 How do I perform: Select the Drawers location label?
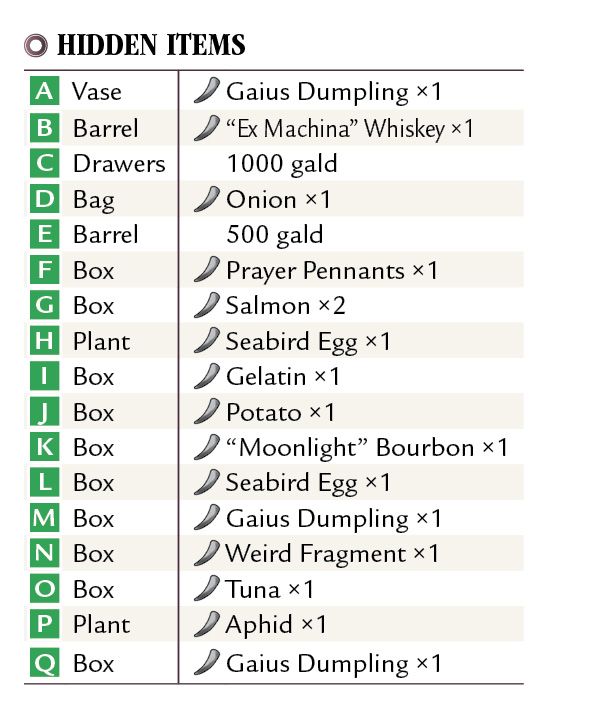click(119, 163)
